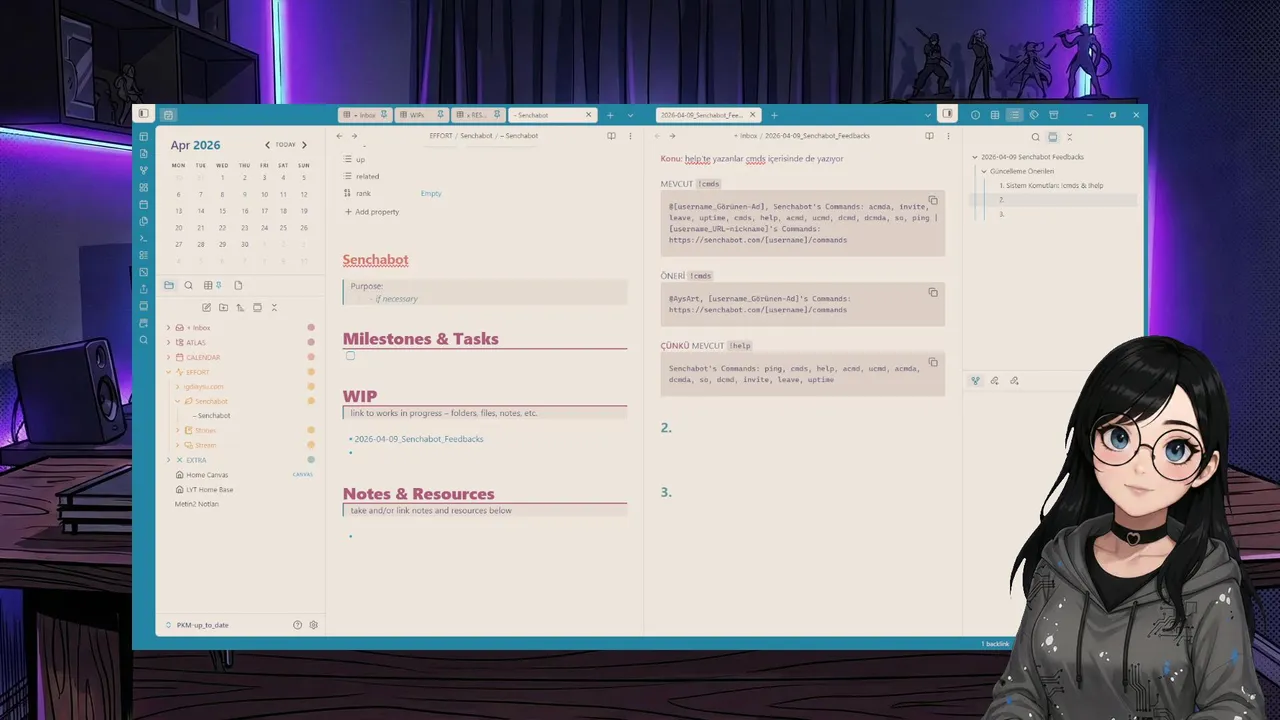Expand the EXTRA folder

[x=168, y=460]
